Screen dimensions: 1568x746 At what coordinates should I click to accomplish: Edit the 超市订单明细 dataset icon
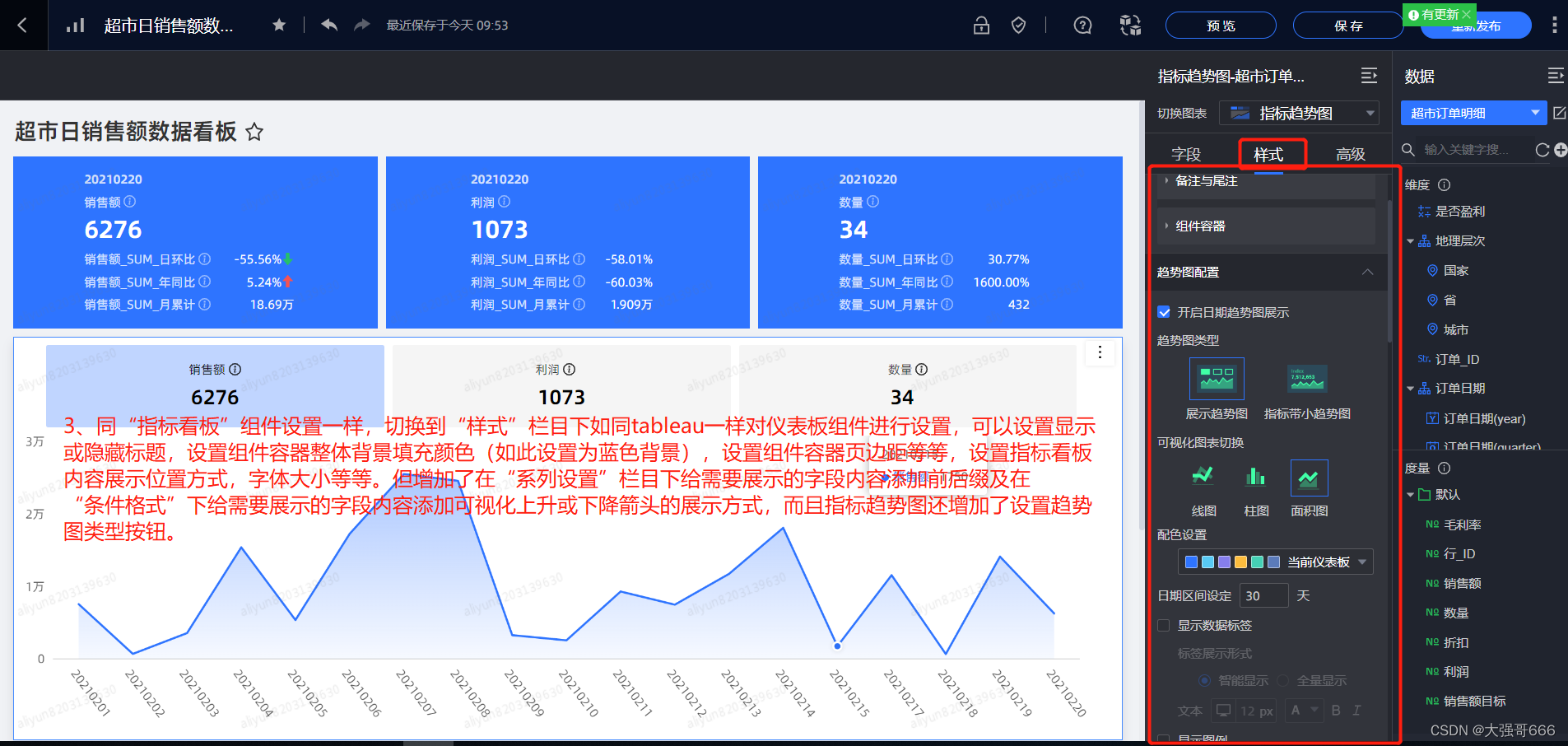coord(1560,113)
